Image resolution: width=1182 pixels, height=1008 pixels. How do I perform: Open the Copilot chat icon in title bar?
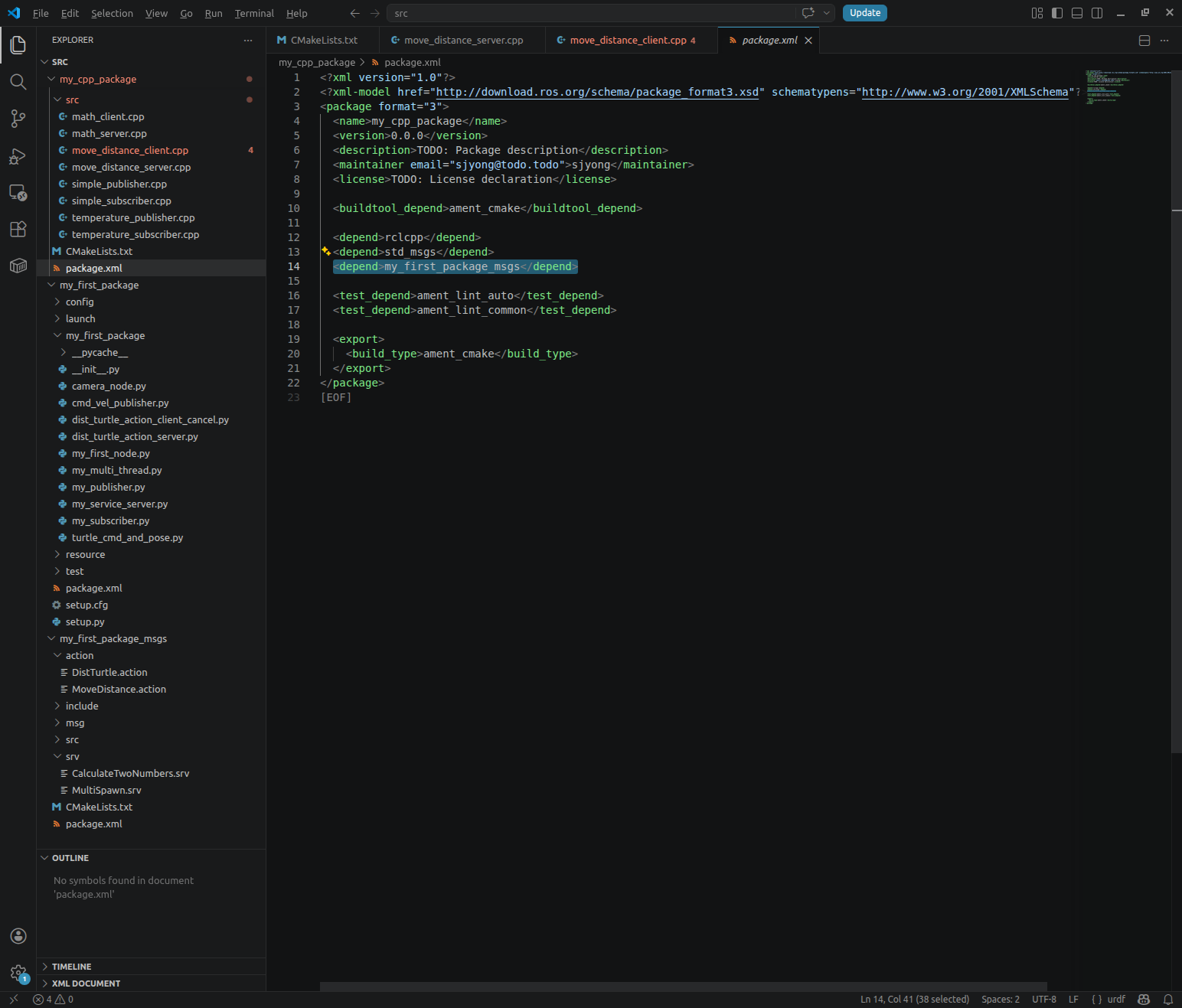click(x=808, y=13)
